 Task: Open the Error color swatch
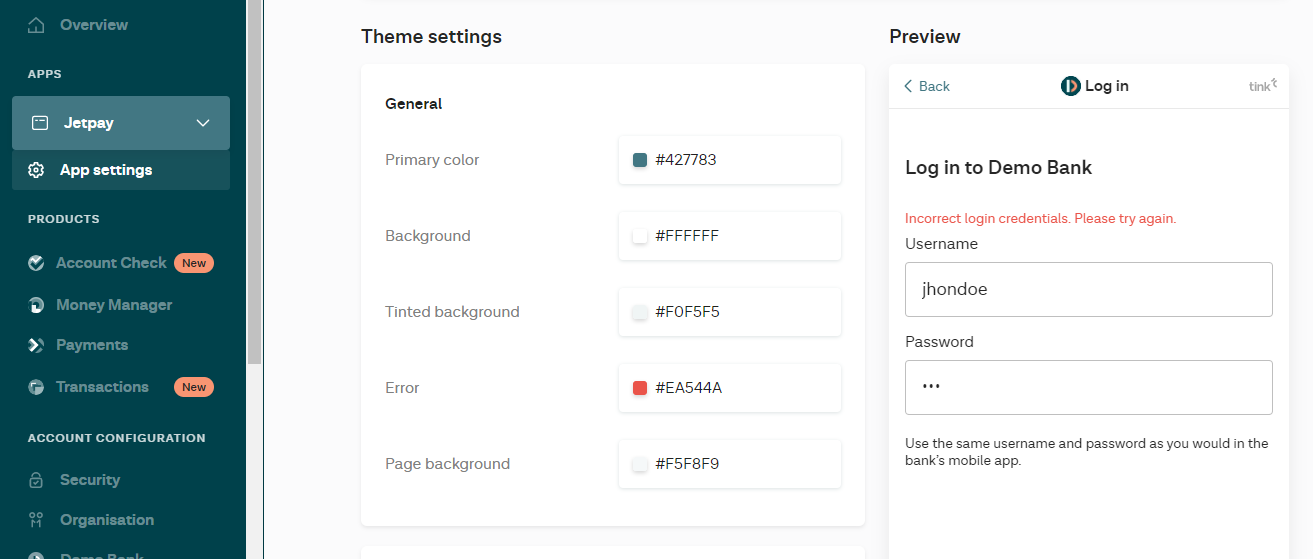[x=640, y=388]
